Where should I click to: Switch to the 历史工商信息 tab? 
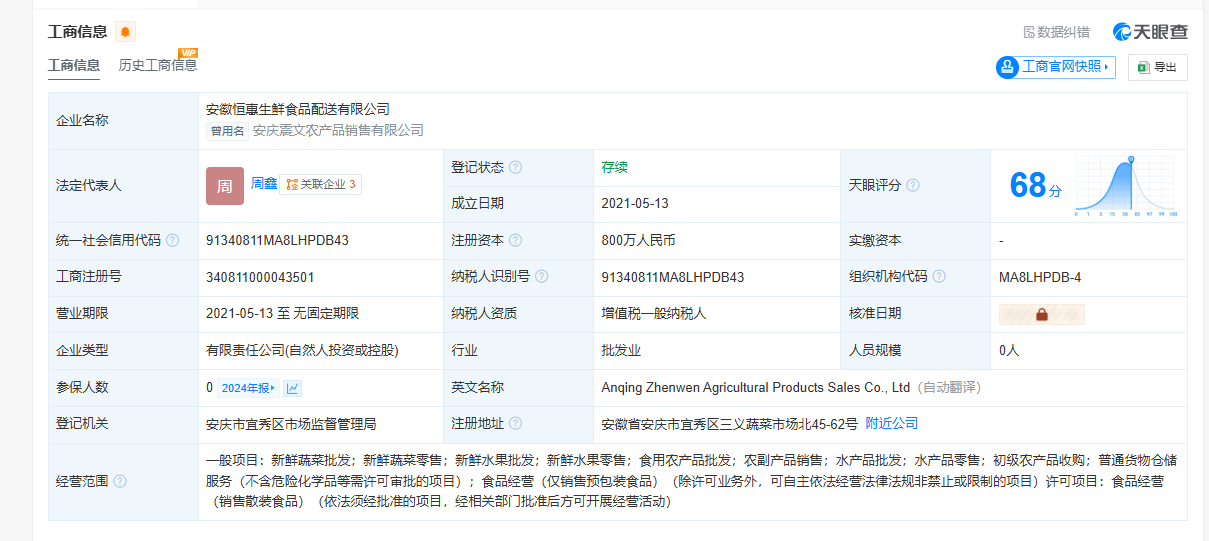click(x=158, y=65)
